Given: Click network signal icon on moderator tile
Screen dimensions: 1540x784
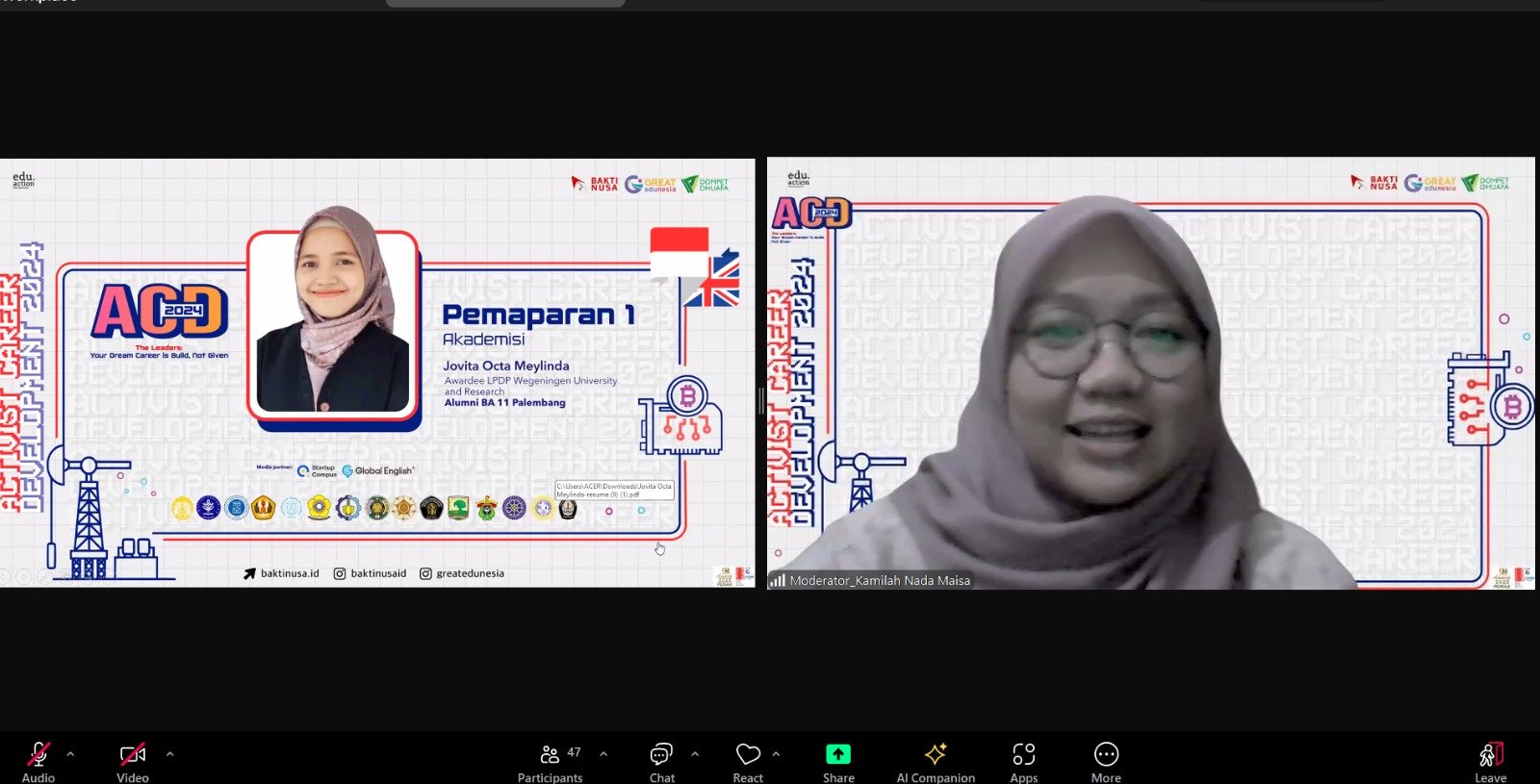Looking at the screenshot, I should 777,580.
